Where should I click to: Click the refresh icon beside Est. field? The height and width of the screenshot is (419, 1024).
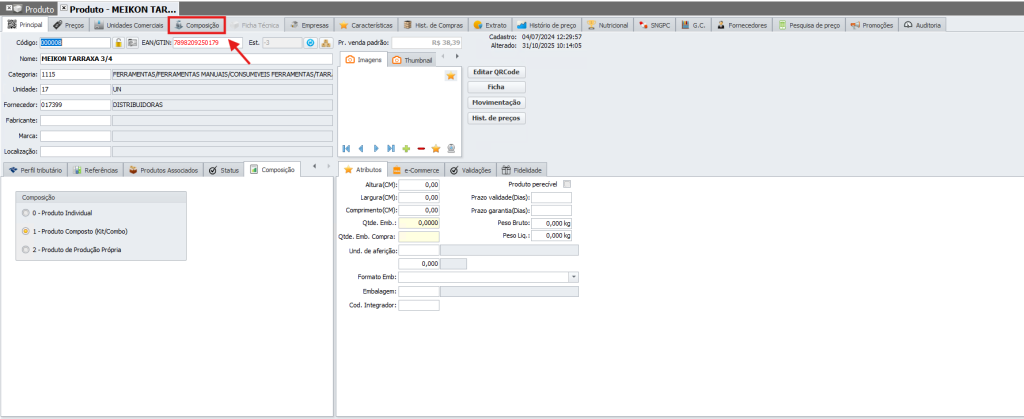pyautogui.click(x=310, y=43)
